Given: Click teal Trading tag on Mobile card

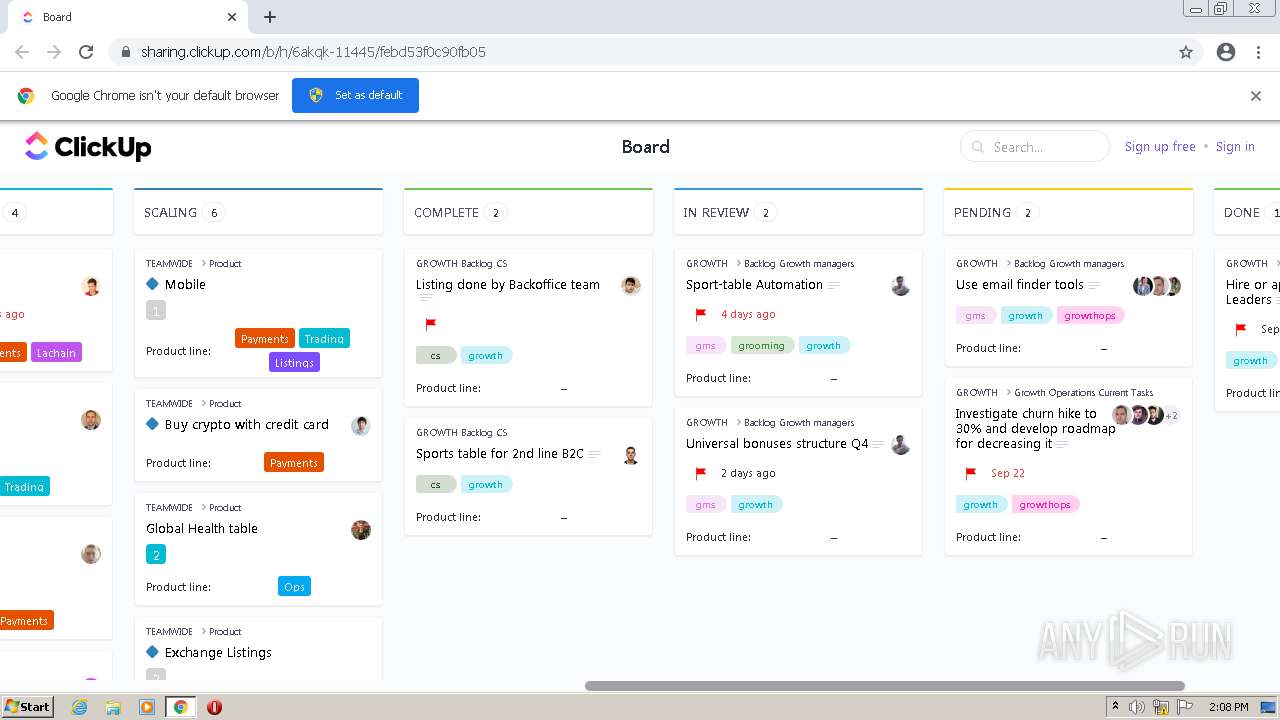Looking at the screenshot, I should (324, 338).
